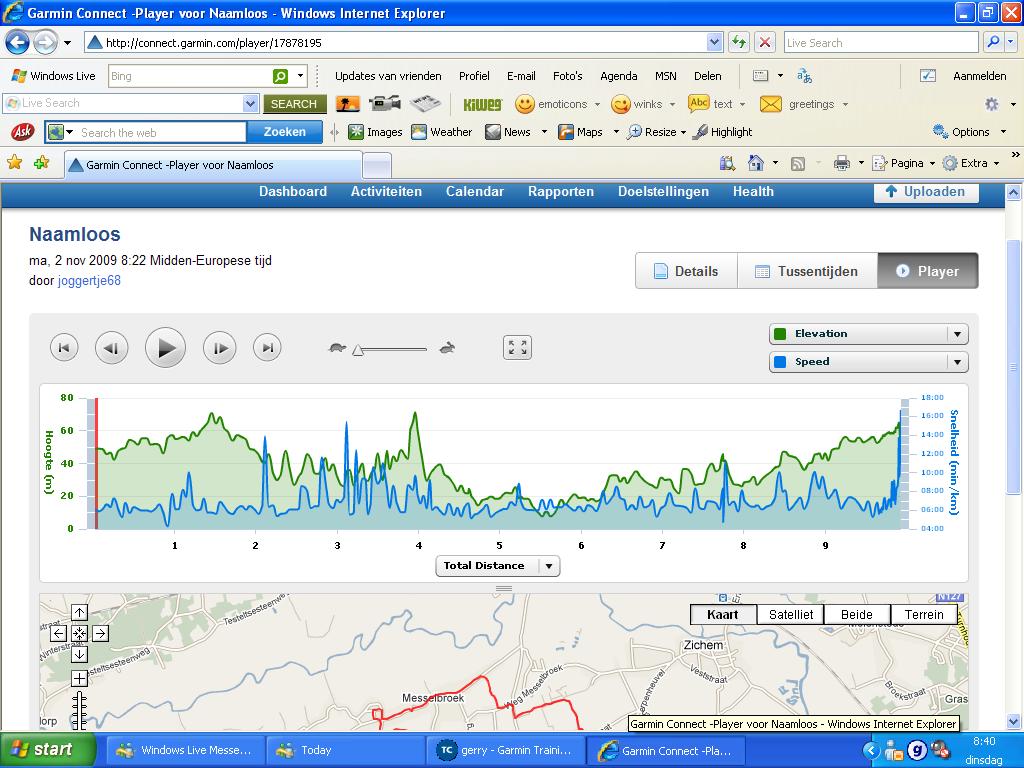
Task: Open Ask toolbar Maps
Action: (x=581, y=132)
